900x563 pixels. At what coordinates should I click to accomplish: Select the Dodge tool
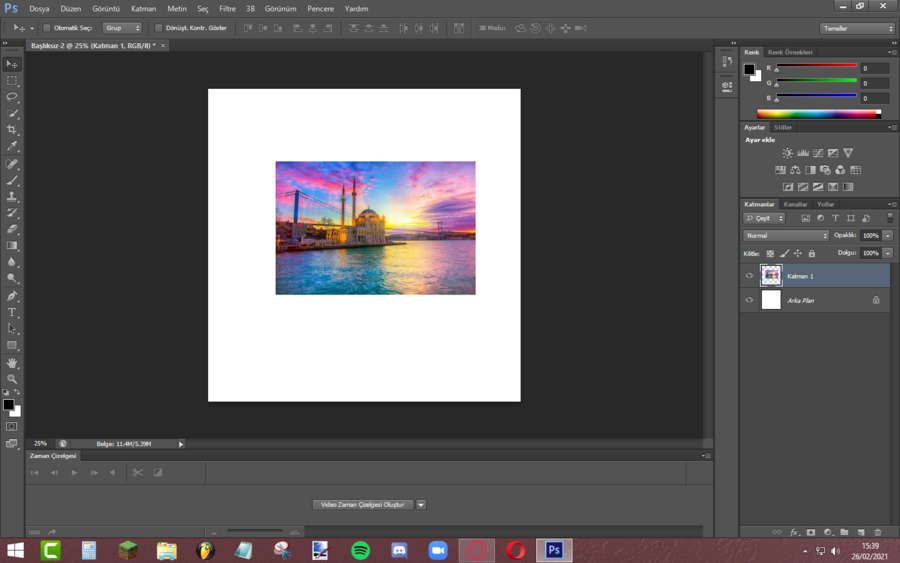11,278
